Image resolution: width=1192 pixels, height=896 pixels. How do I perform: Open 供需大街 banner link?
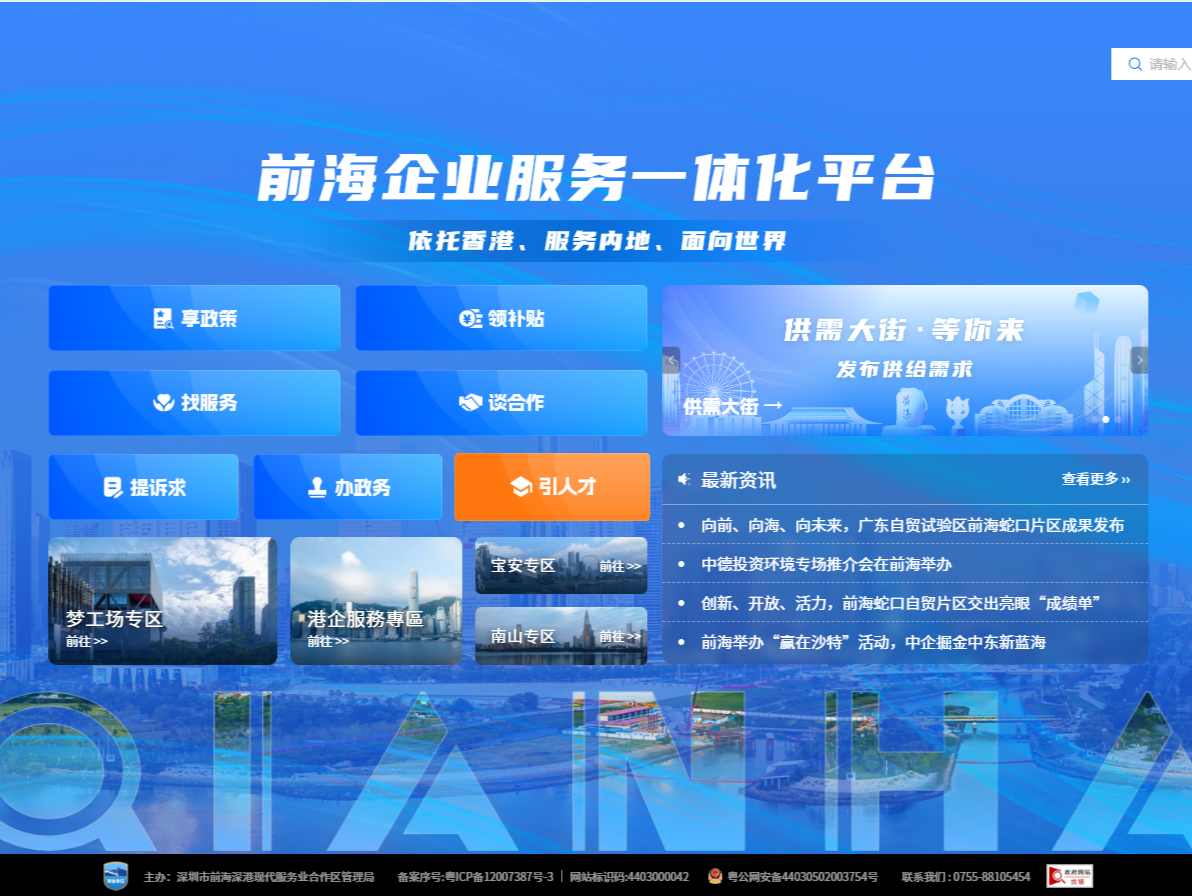[733, 407]
